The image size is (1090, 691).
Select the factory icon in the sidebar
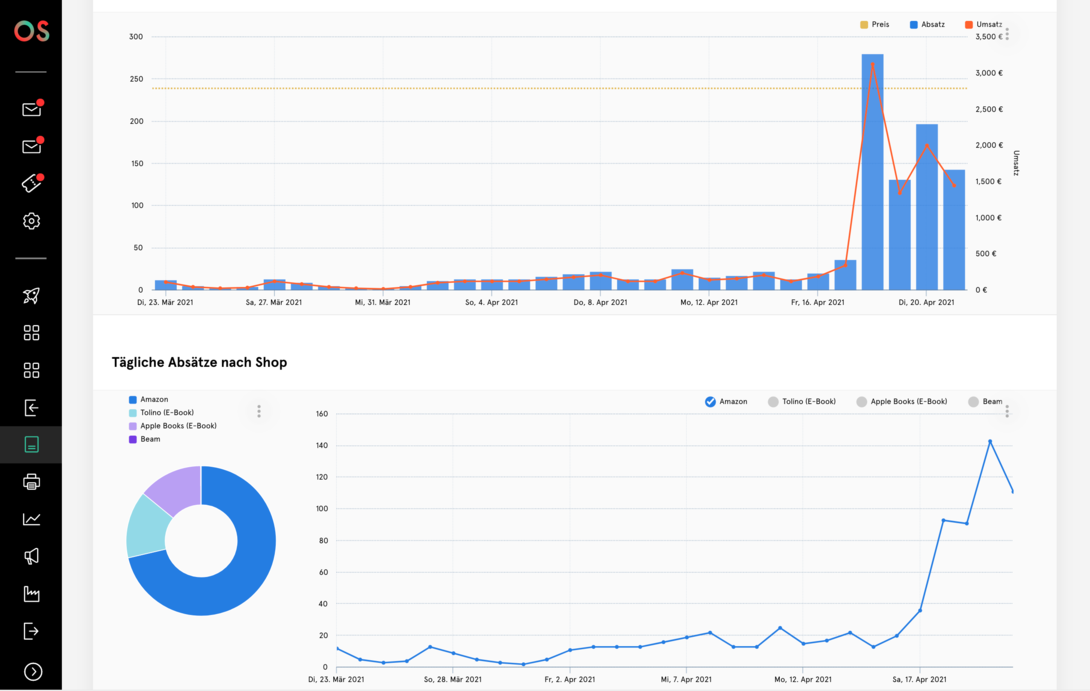coord(31,594)
